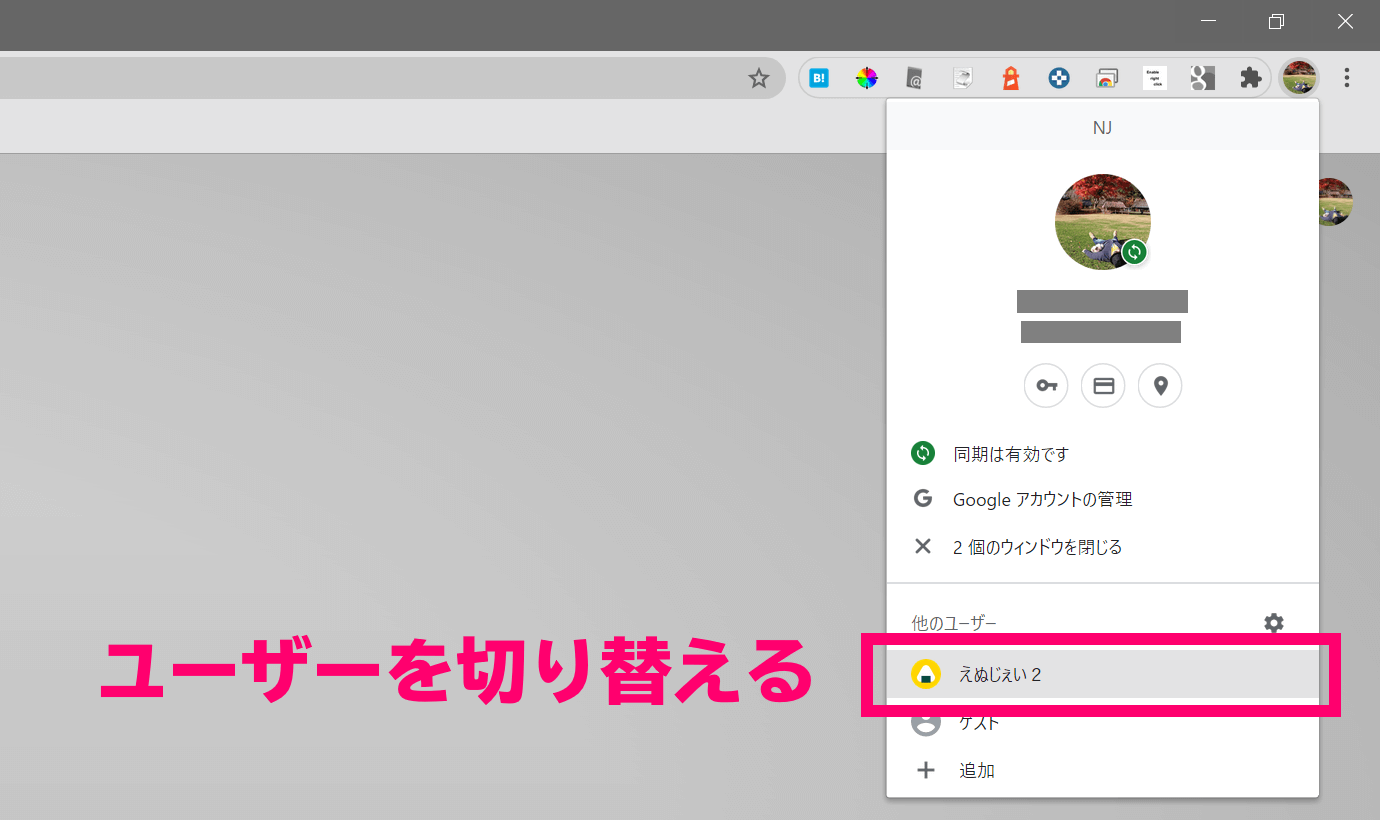Open profile menu via avatar icon
The width and height of the screenshot is (1380, 820).
tap(1298, 77)
